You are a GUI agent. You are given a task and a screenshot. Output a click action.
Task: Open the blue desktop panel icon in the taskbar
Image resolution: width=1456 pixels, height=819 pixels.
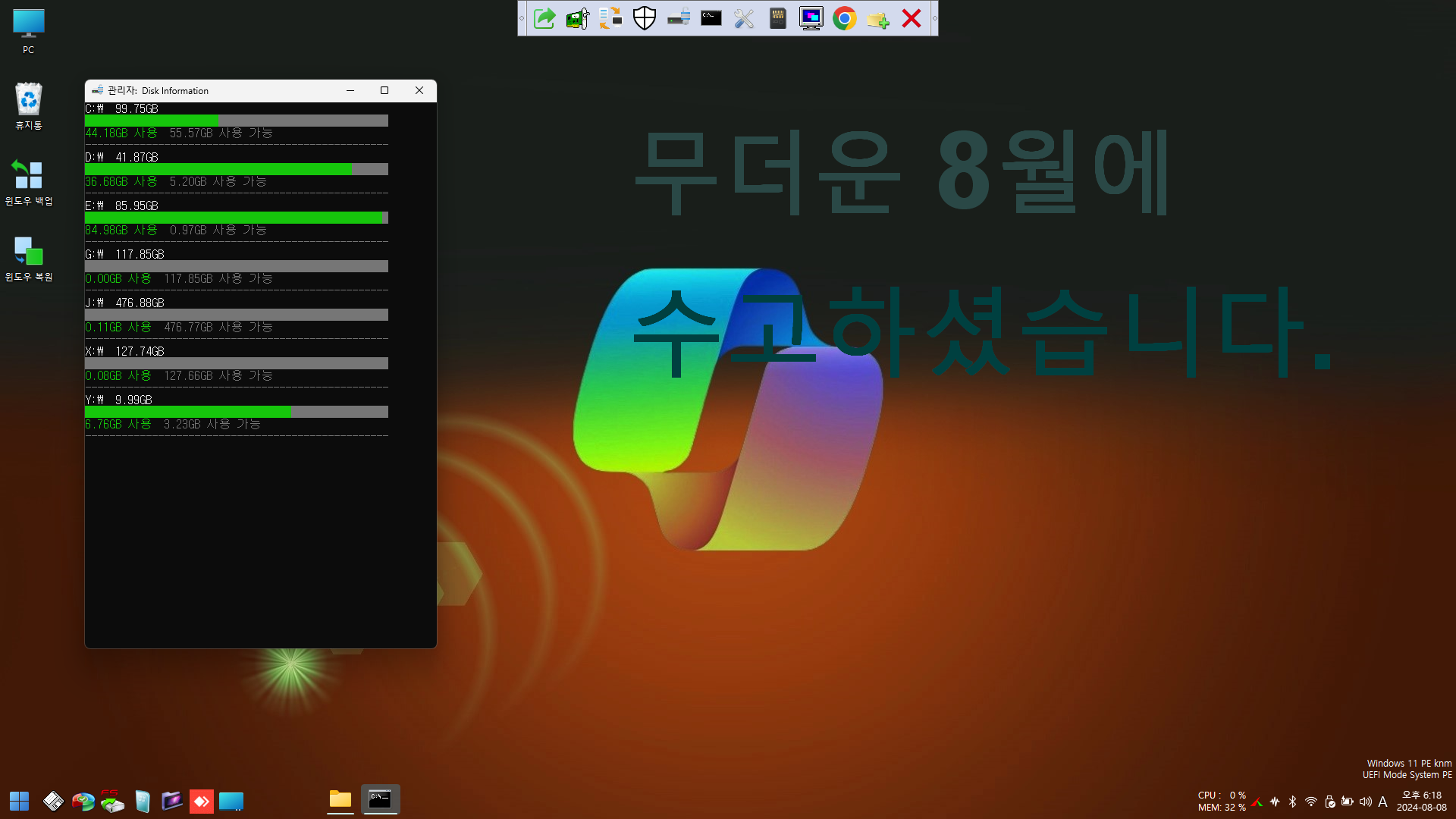click(231, 801)
